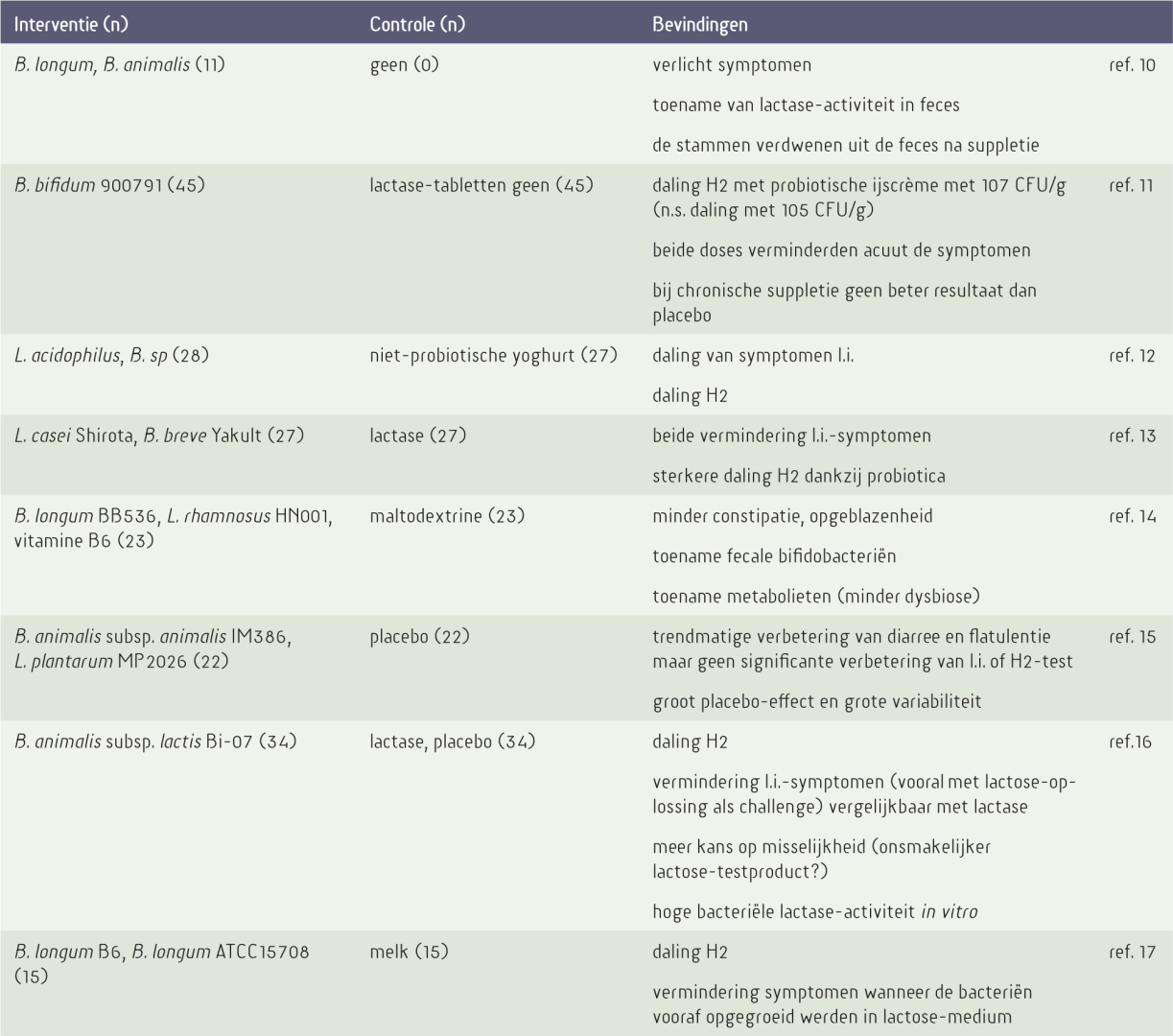Click the "niet-probiotische yoghurt (27)" cell
This screenshot has width=1173, height=1036.
coord(493,356)
